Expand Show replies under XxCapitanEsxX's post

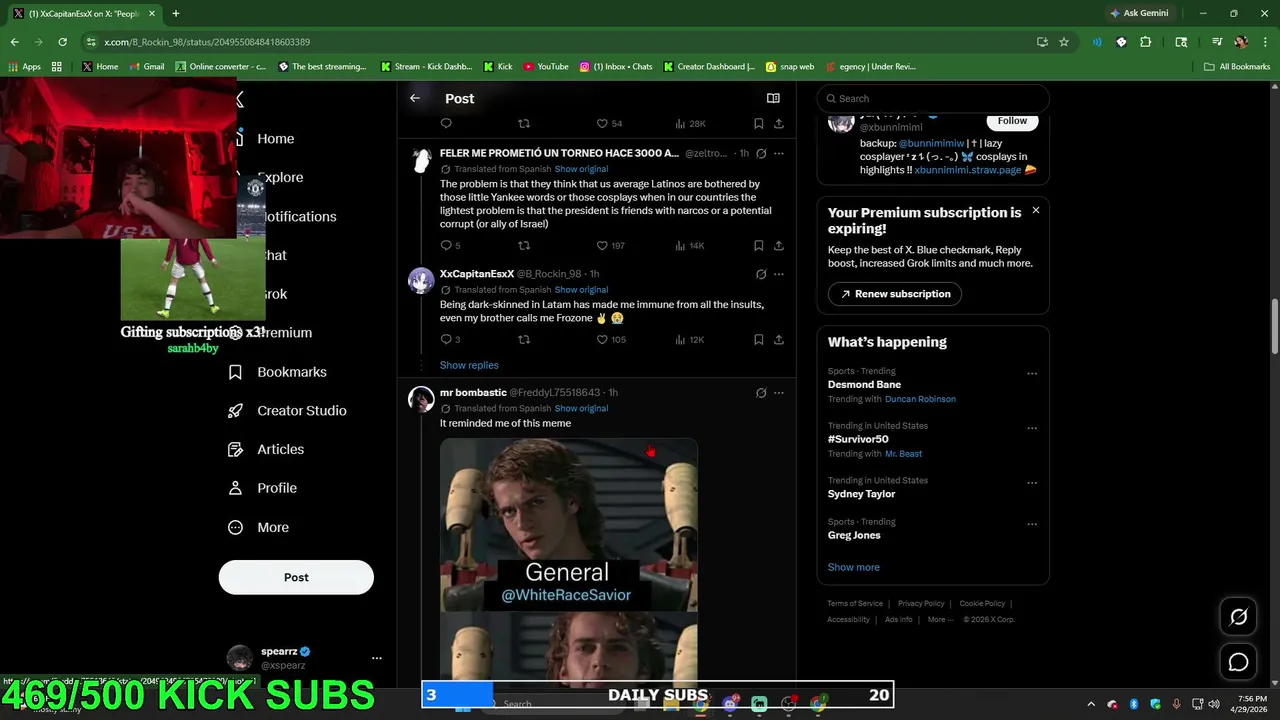tap(469, 365)
